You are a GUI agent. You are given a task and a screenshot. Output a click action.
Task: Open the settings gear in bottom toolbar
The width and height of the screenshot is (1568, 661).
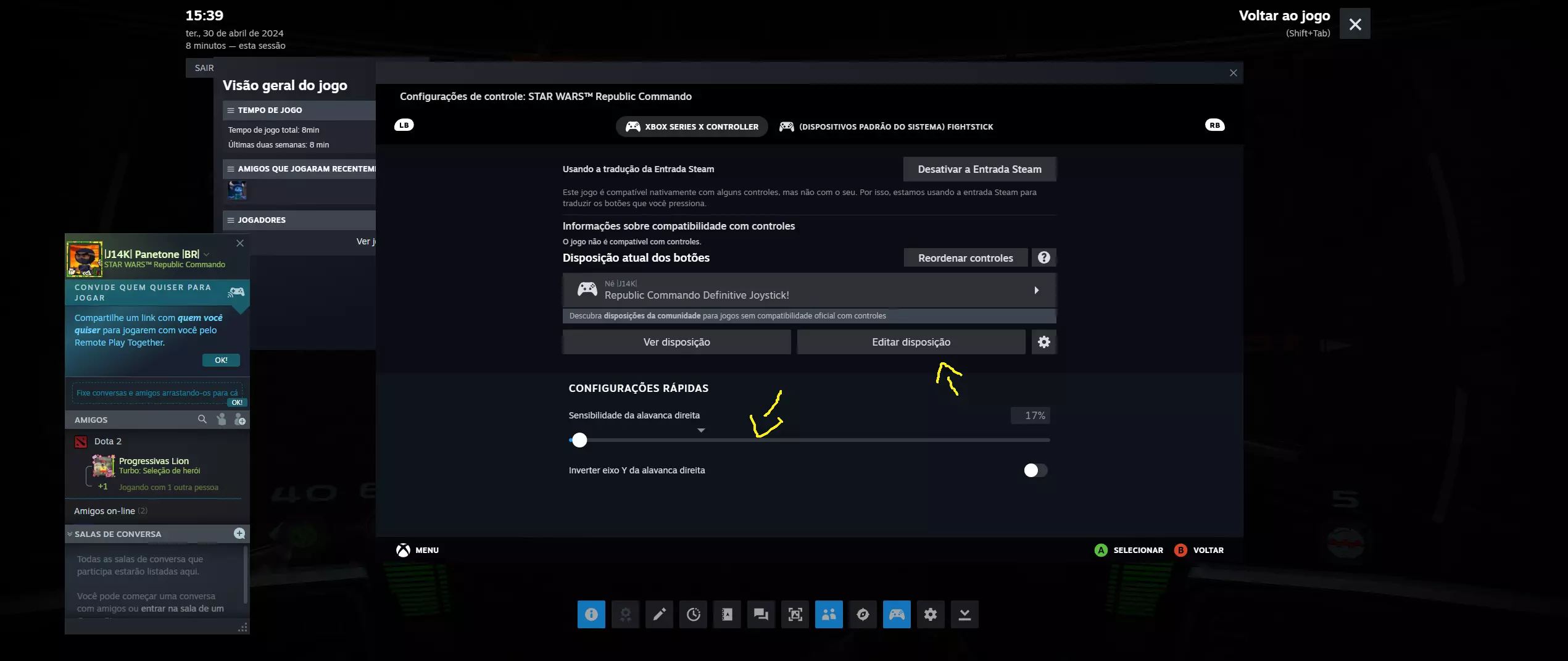(x=931, y=614)
